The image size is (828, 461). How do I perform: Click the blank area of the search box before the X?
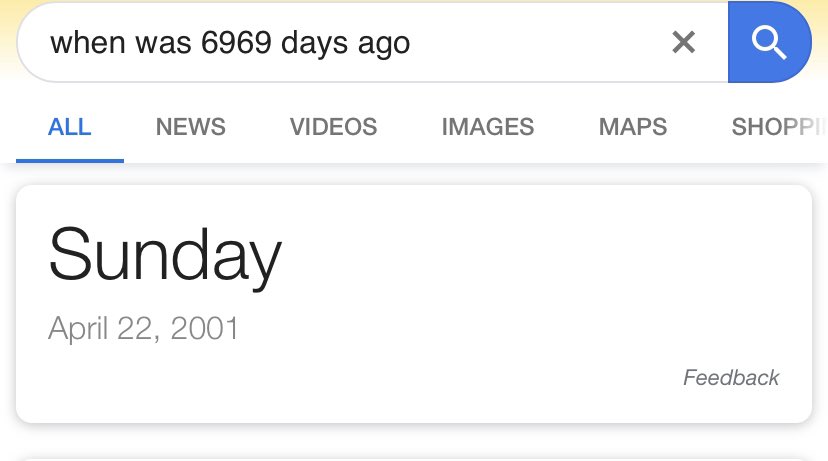pyautogui.click(x=540, y=42)
